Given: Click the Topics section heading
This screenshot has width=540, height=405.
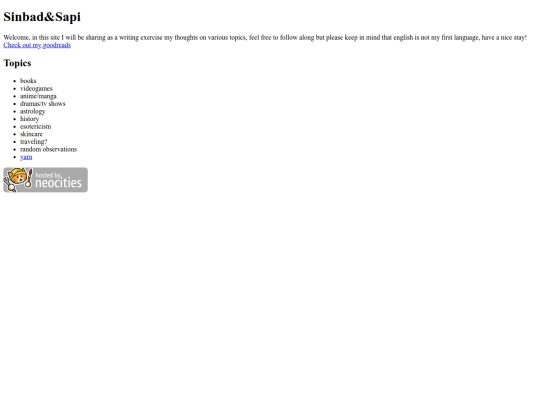Looking at the screenshot, I should click(x=17, y=63).
